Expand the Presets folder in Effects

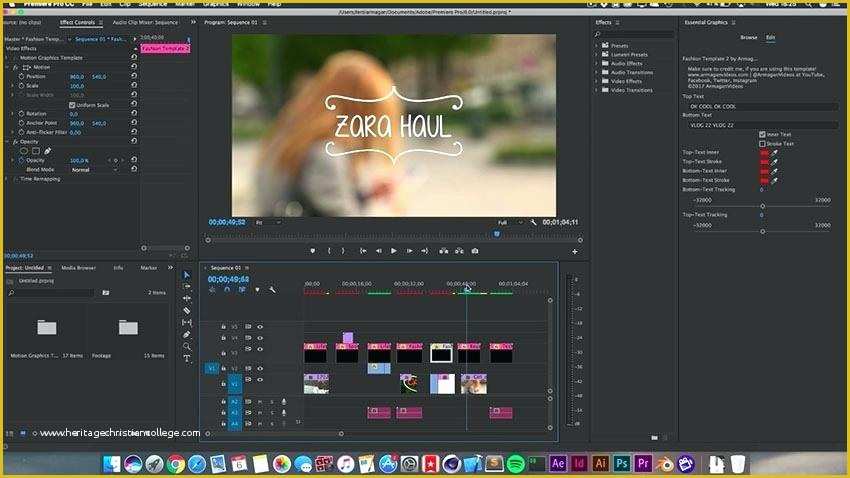click(597, 46)
